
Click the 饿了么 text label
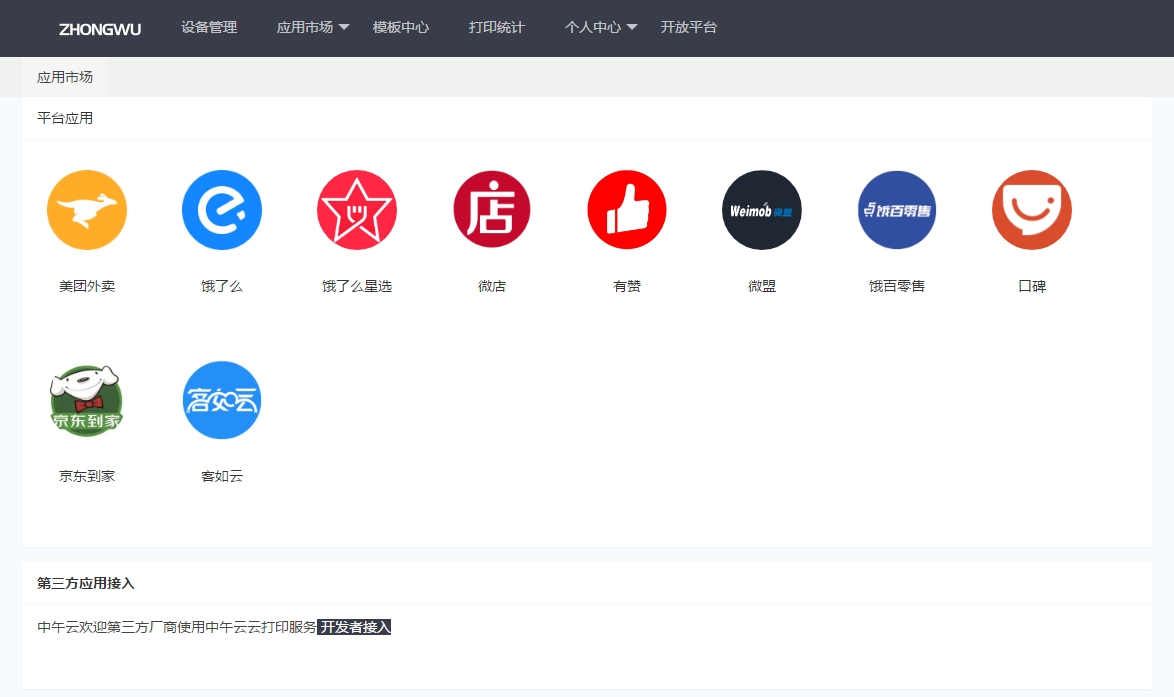click(x=222, y=286)
